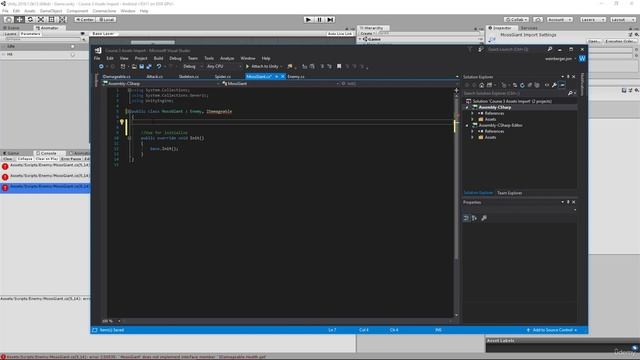Click Solution Explorer Refresh icon
This screenshot has height=360, width=640.
[x=522, y=85]
